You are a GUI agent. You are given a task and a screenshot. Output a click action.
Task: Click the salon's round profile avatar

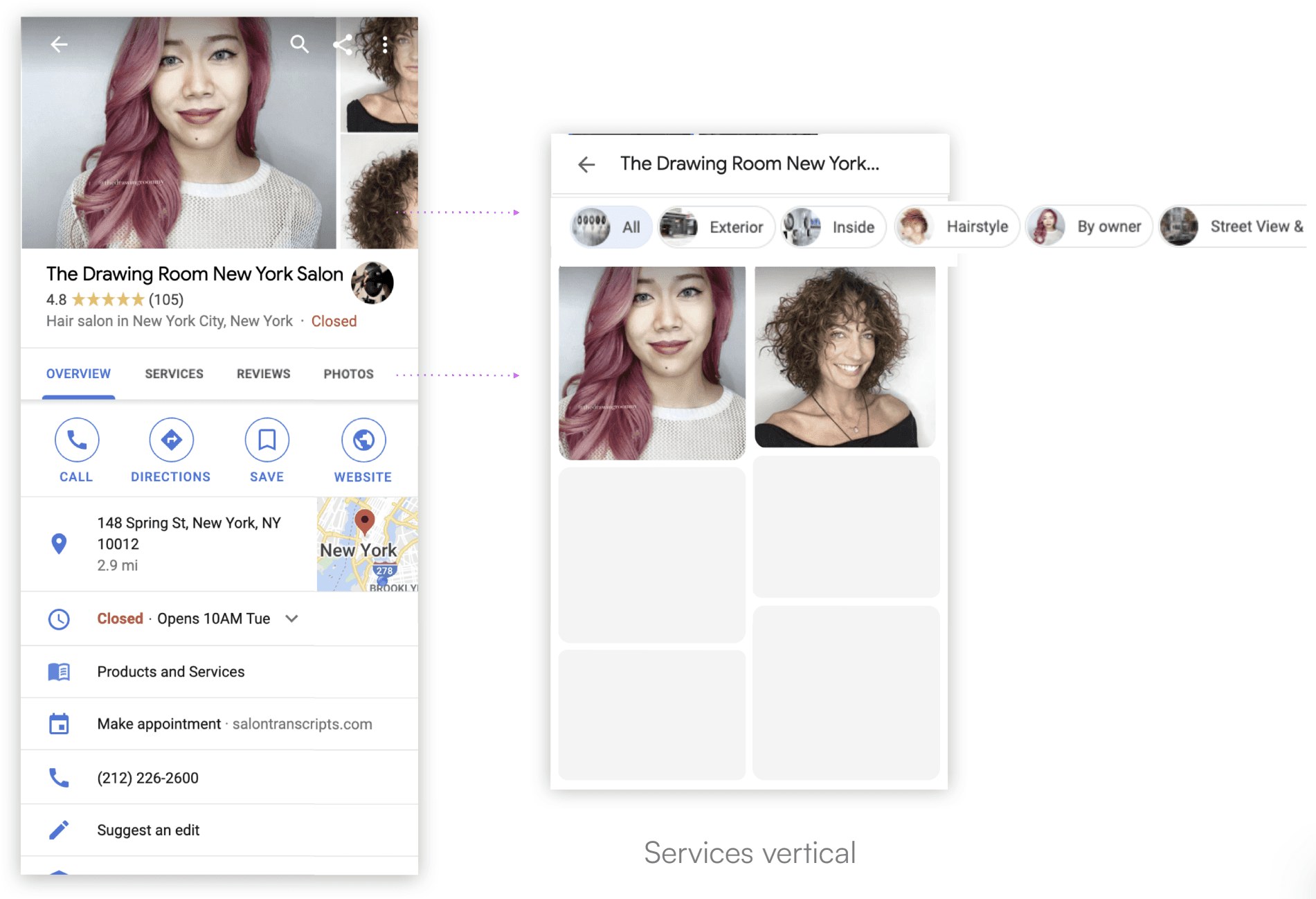tap(372, 283)
